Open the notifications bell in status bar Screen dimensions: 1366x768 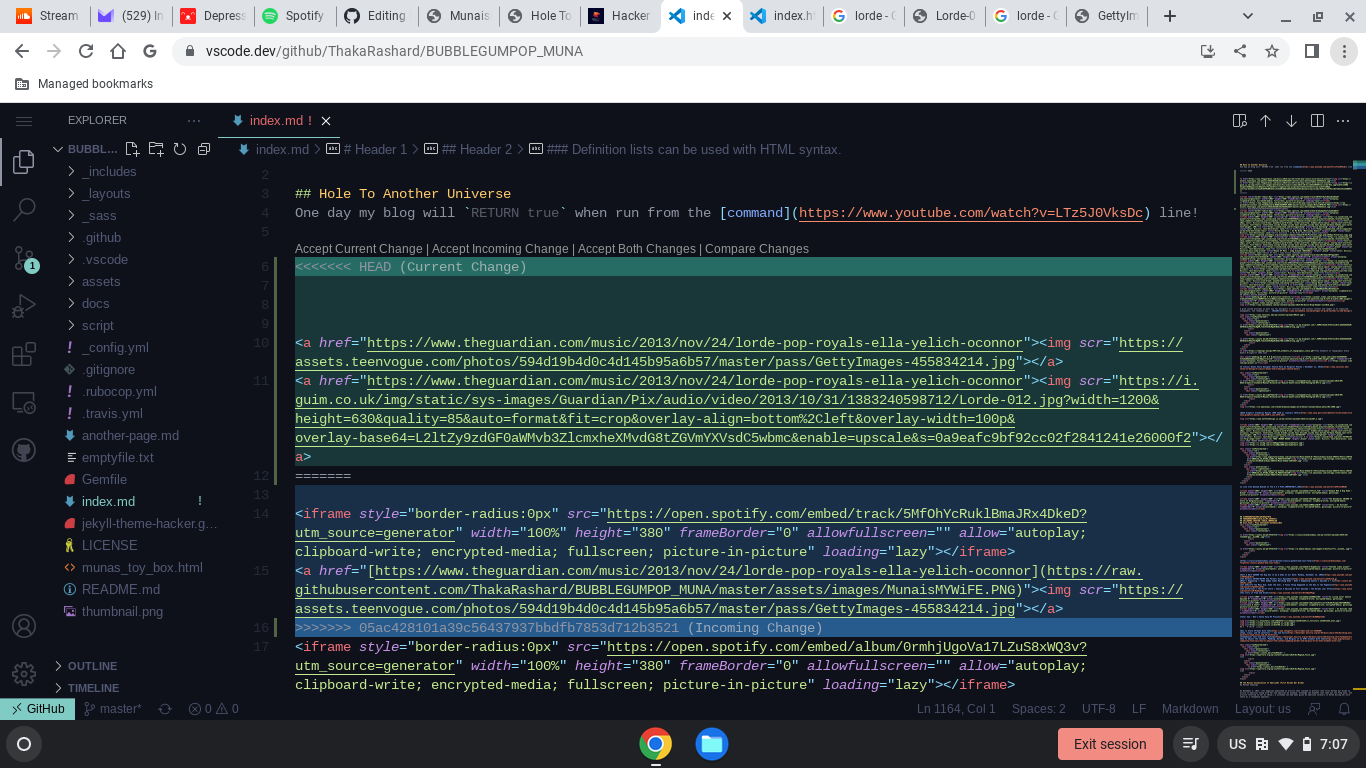(1343, 709)
